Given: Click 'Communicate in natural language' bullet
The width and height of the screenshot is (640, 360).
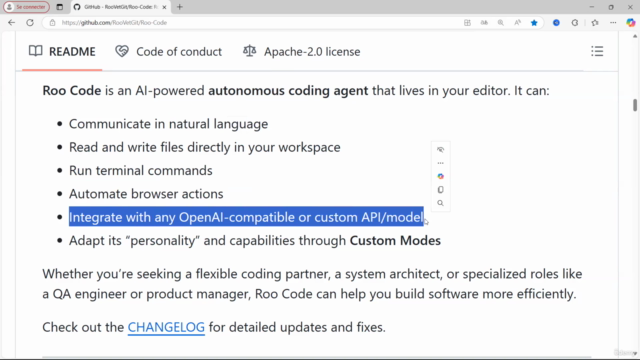Looking at the screenshot, I should (168, 124).
